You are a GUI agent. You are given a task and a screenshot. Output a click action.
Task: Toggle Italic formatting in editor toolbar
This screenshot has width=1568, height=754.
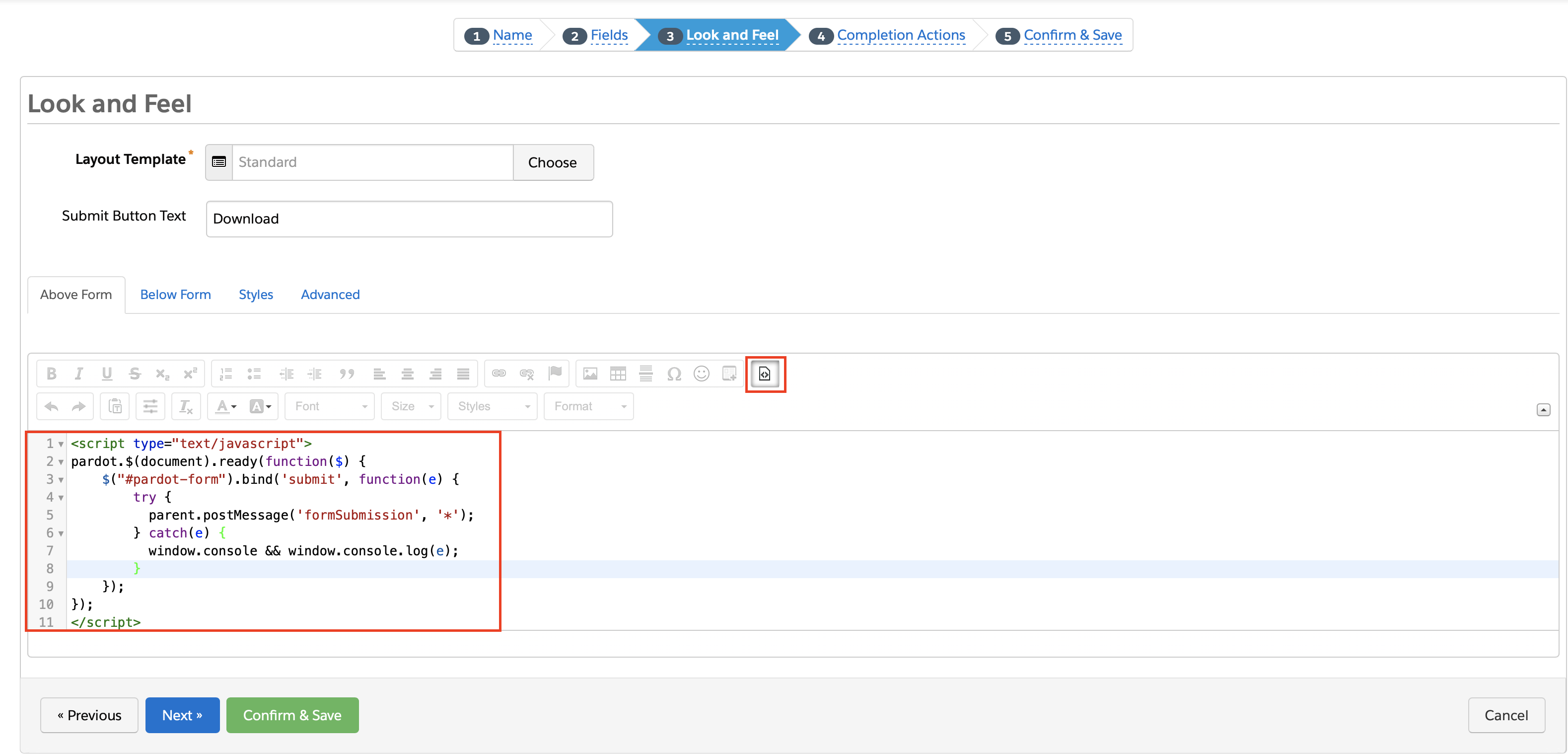(x=78, y=374)
